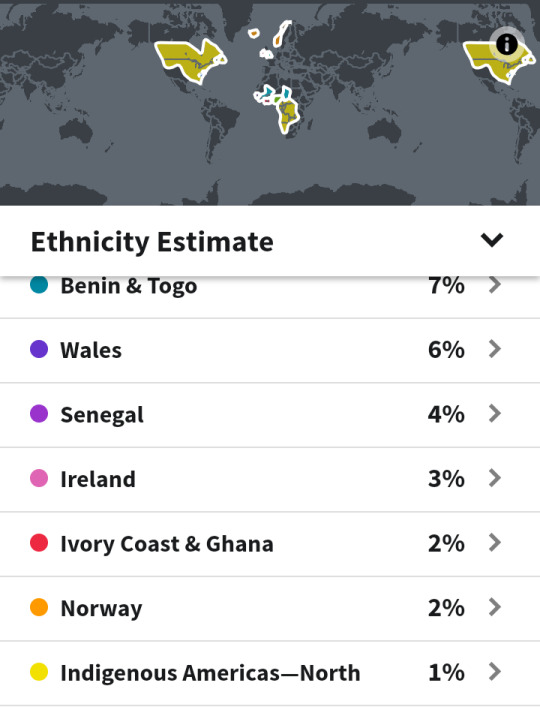Click the Ethnicity Estimate heading
The image size is (540, 719).
click(152, 242)
